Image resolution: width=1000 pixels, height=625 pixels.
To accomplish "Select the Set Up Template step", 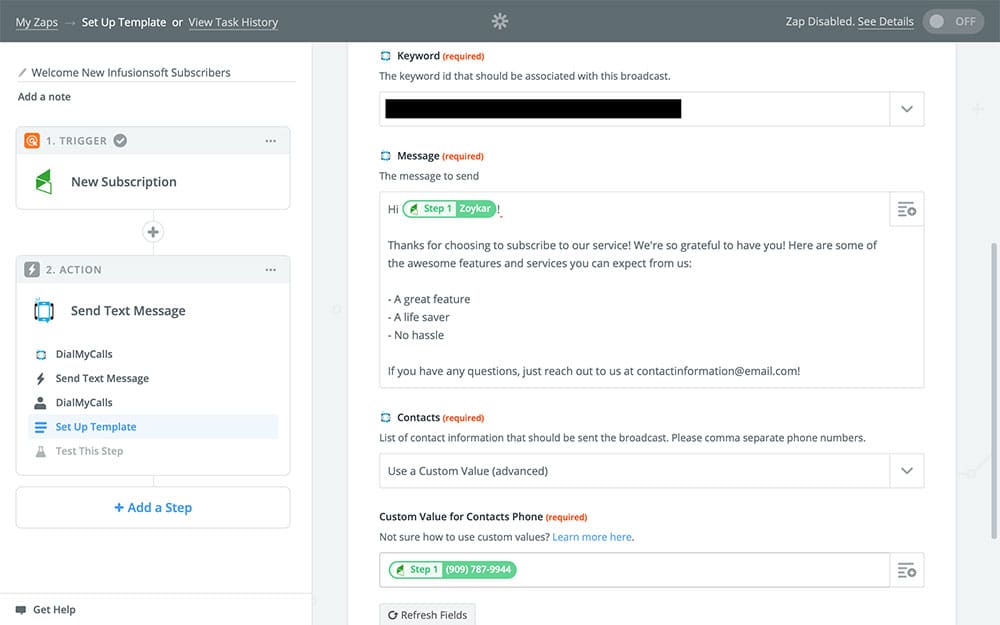I will point(96,427).
